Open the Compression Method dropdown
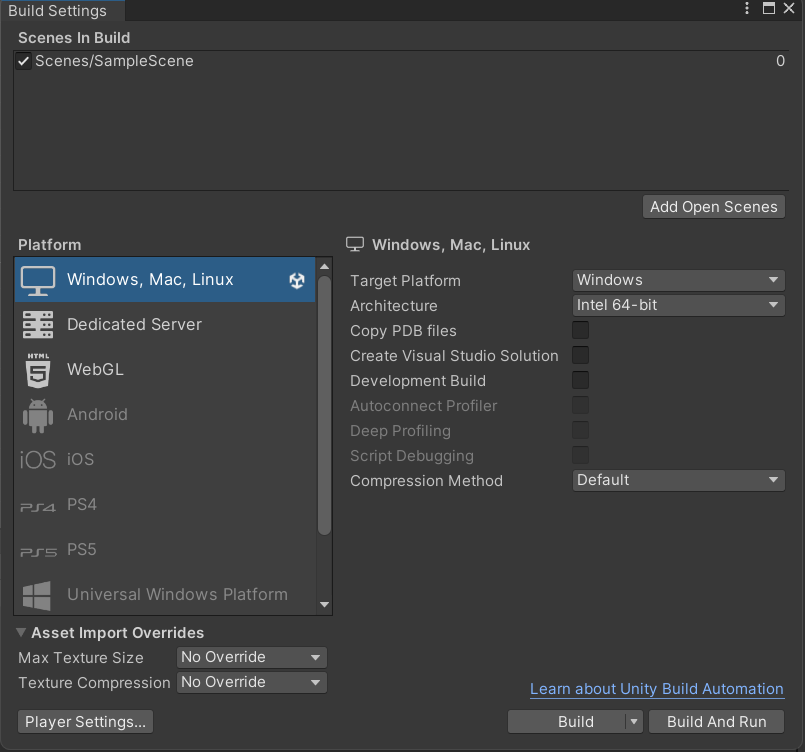Viewport: 805px width, 752px height. 678,480
